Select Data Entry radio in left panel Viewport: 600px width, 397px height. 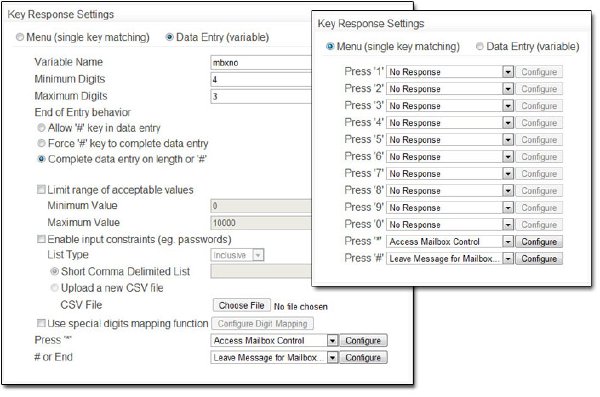[169, 37]
